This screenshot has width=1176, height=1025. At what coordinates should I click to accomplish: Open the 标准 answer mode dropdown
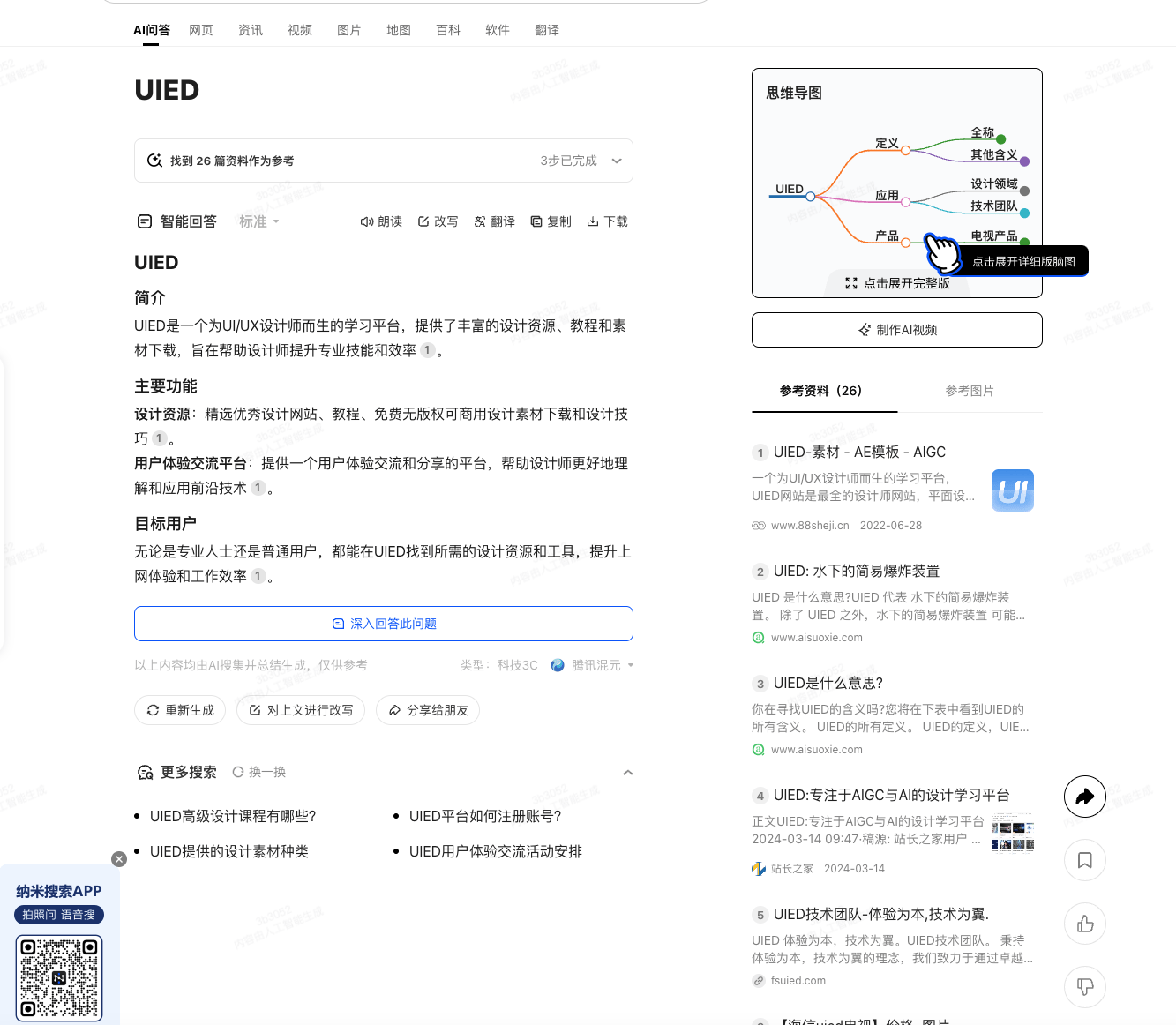pyautogui.click(x=259, y=221)
